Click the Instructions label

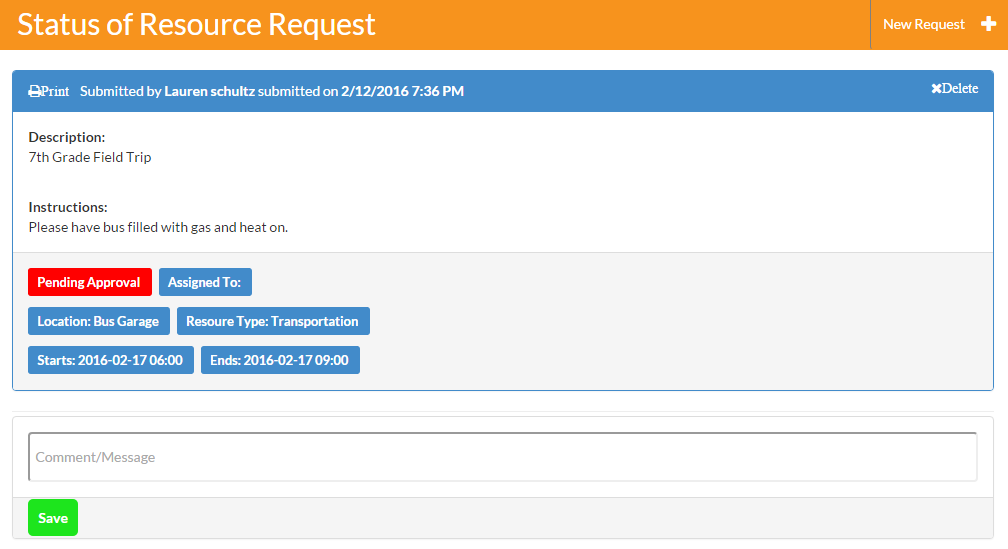pyautogui.click(x=68, y=207)
